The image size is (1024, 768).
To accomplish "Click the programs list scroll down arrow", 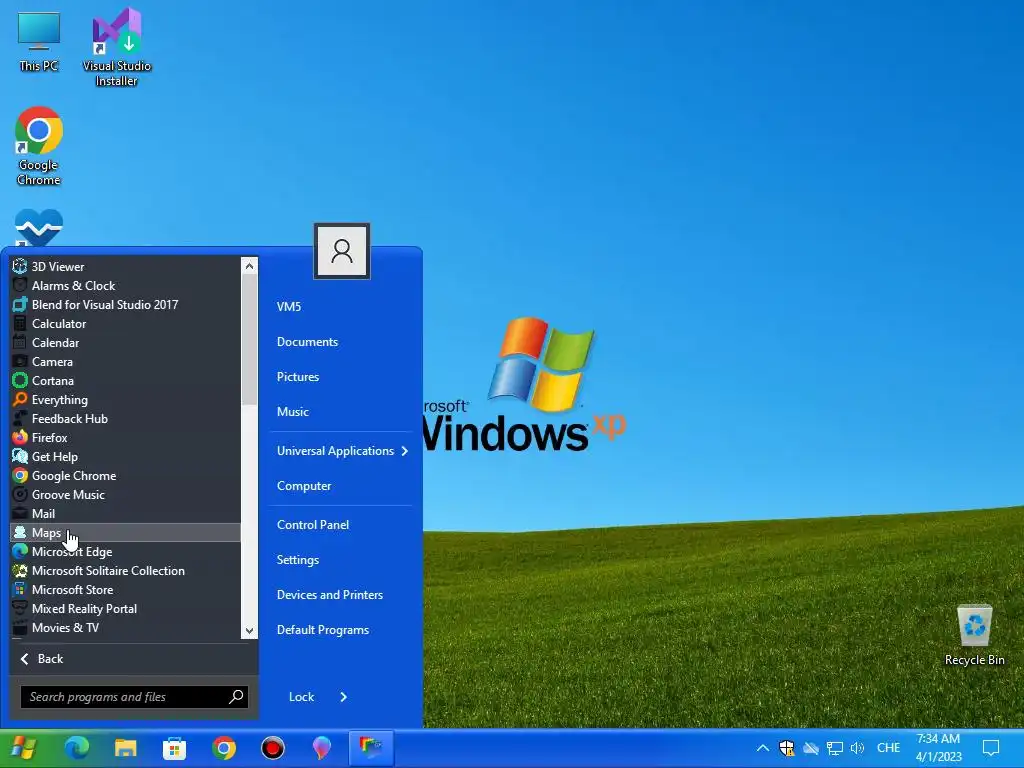I will point(249,630).
